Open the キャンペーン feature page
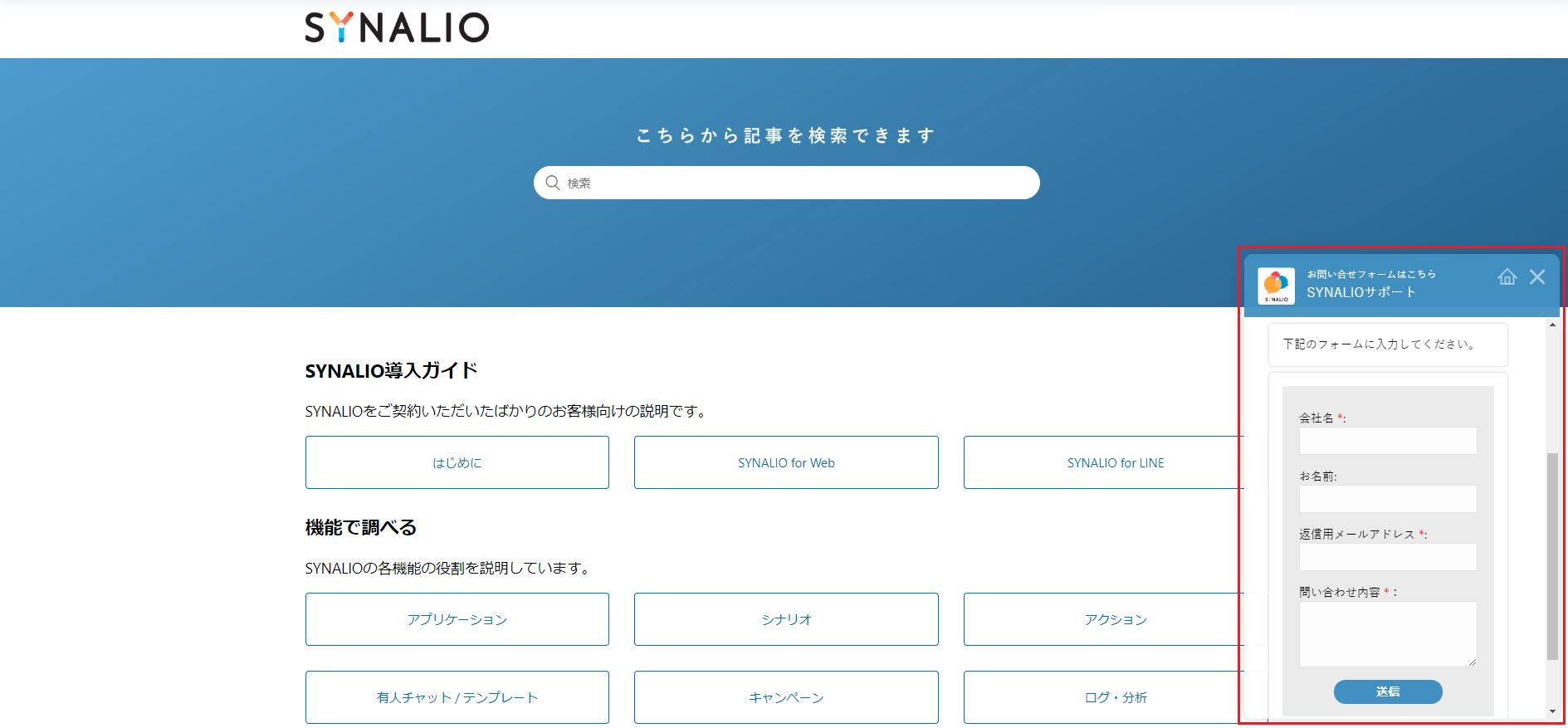 pos(786,697)
